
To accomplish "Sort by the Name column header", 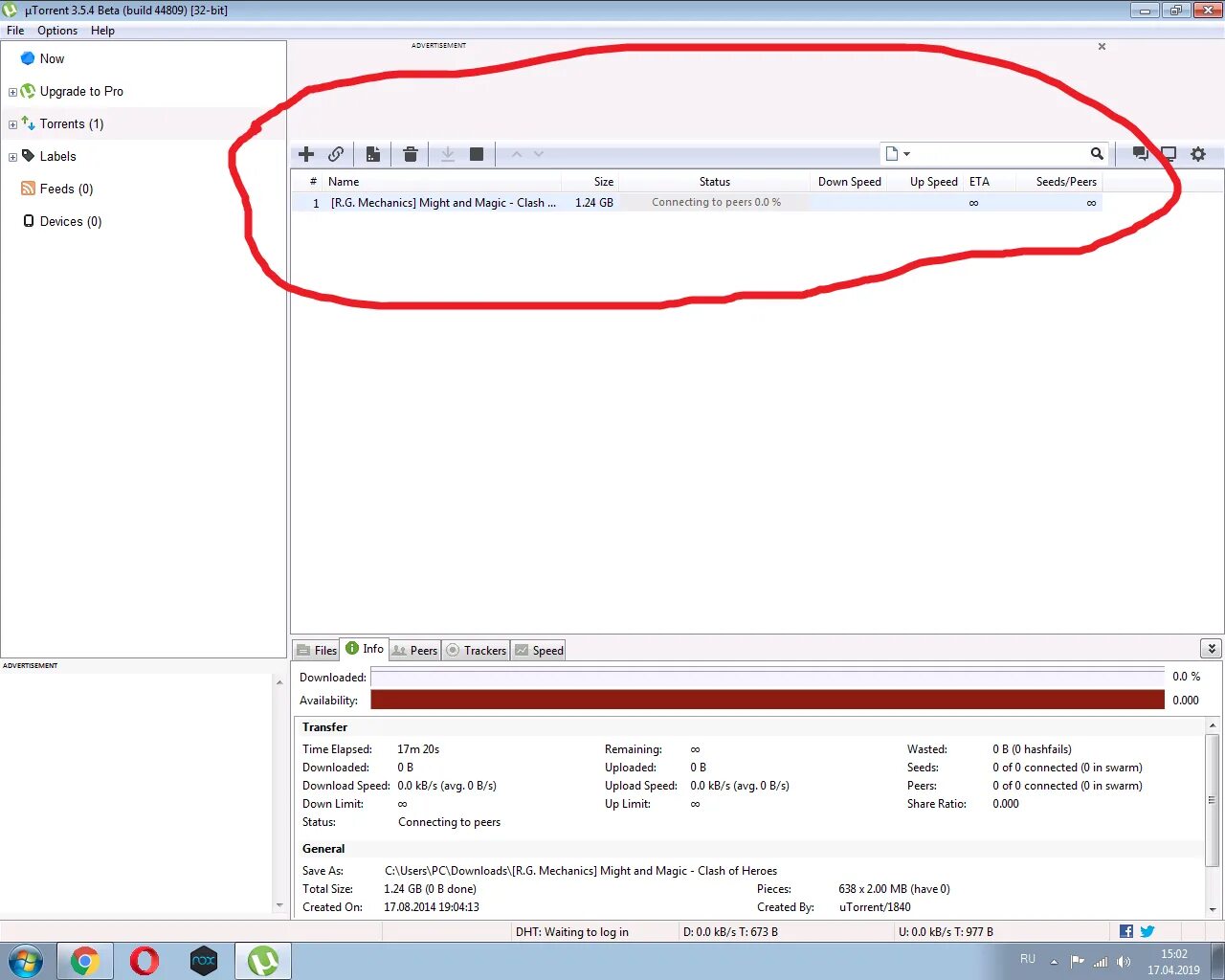I will point(442,182).
